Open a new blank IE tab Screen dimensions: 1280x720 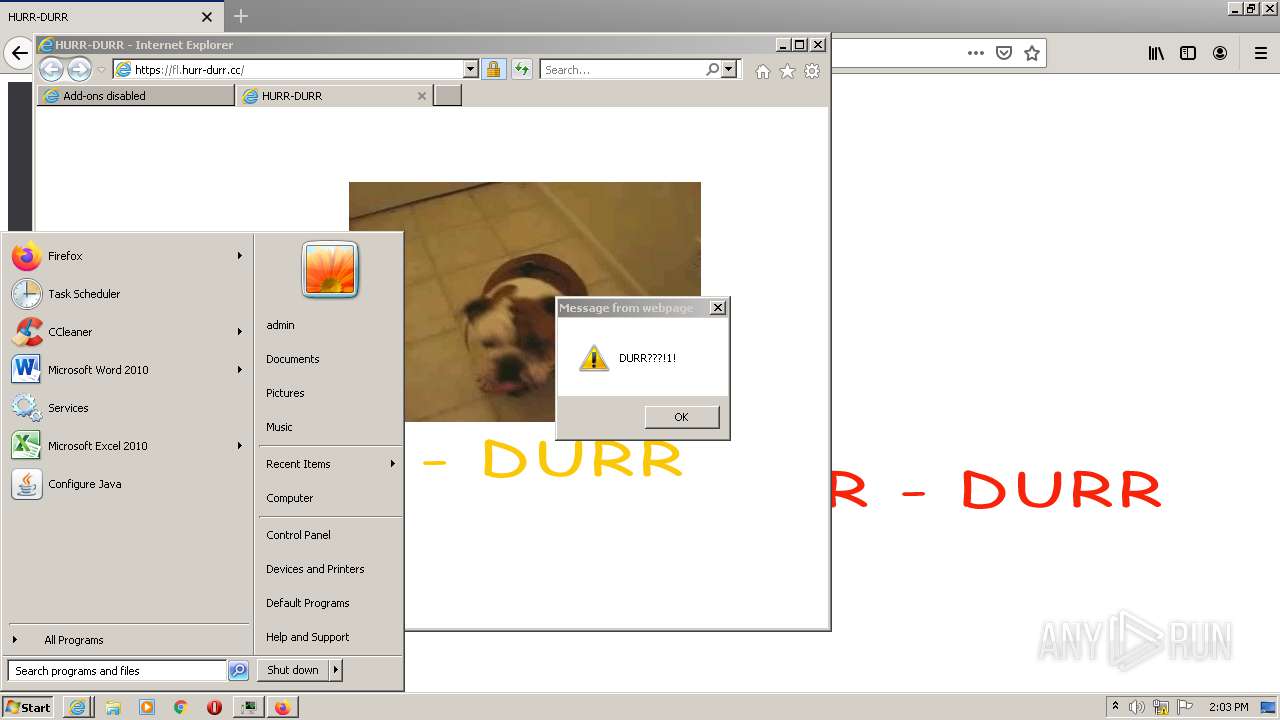tap(448, 96)
